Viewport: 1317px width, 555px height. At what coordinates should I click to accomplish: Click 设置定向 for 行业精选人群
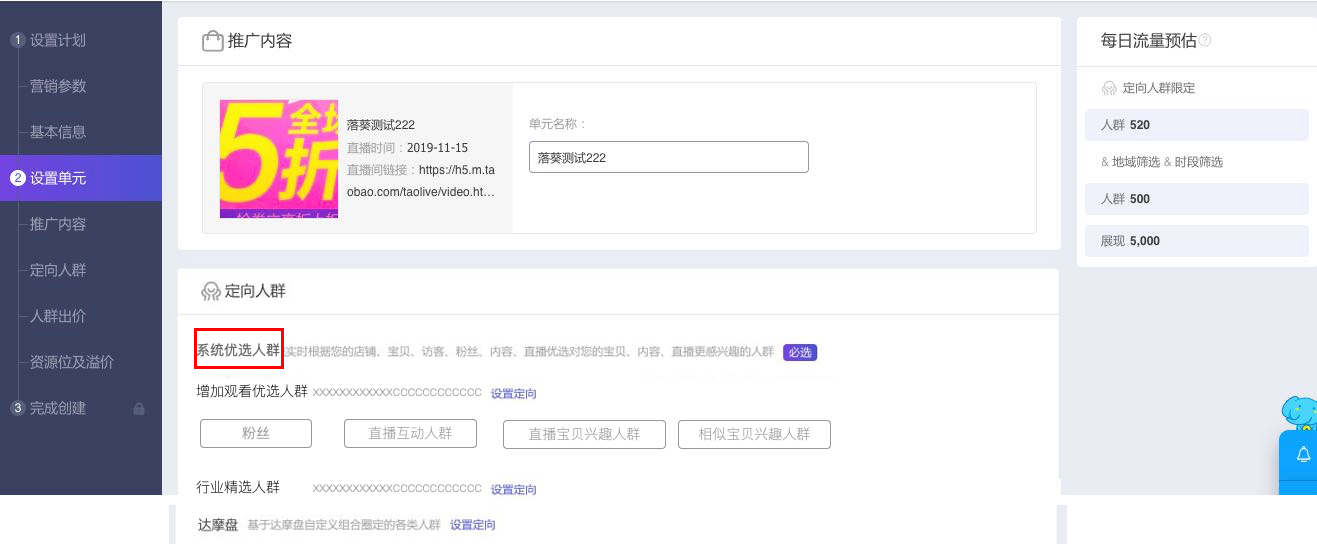pos(514,490)
